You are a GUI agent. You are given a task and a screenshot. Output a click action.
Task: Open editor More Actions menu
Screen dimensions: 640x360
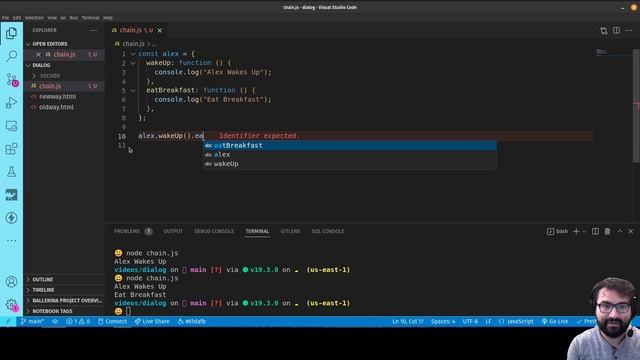[629, 31]
